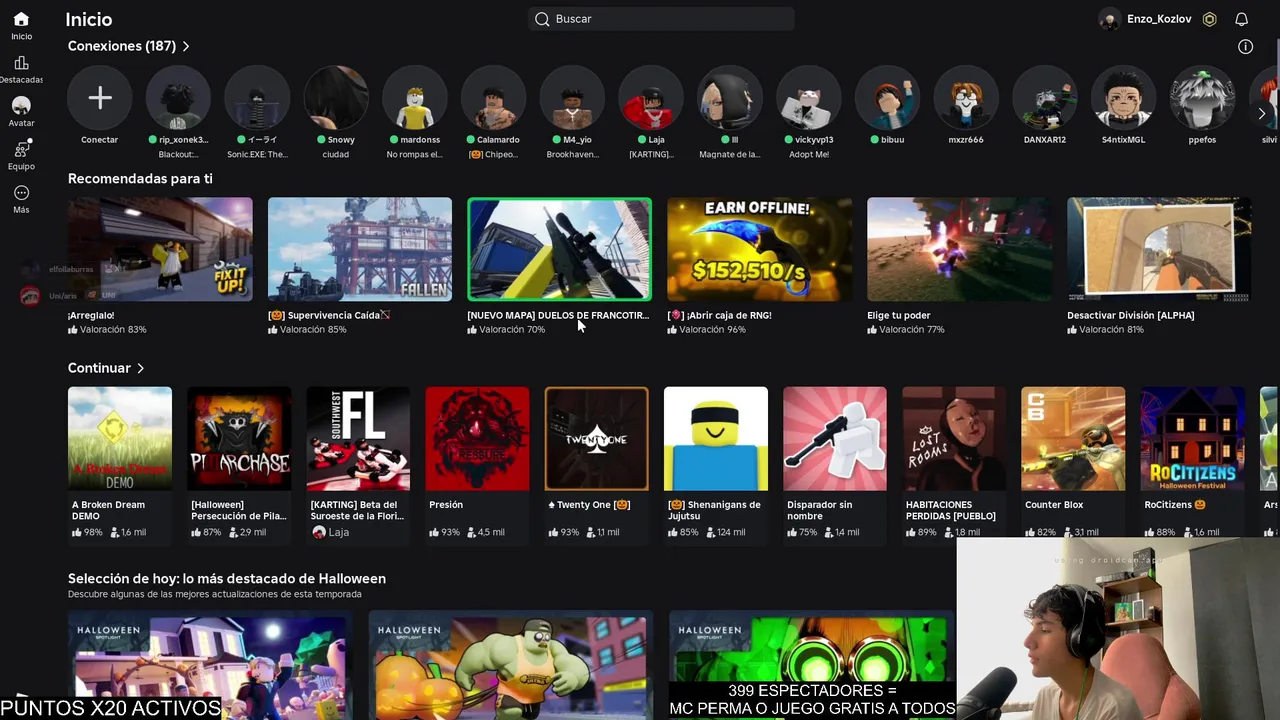Open DUELOS DE FRANCOTIRADORES game thumbnail

tap(560, 249)
